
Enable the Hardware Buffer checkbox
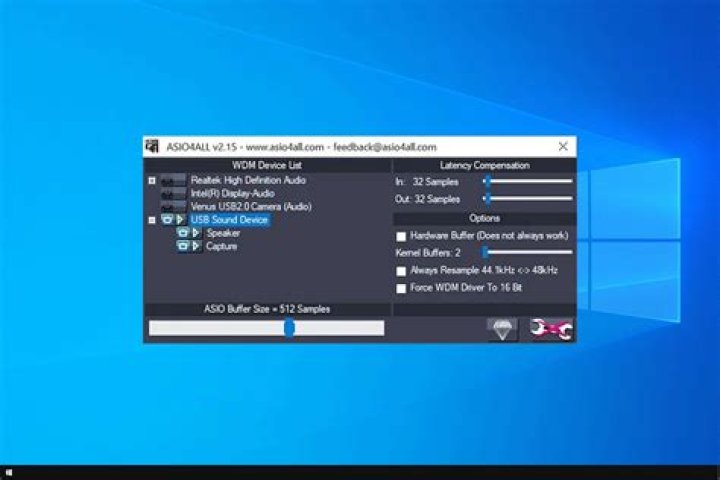click(402, 236)
